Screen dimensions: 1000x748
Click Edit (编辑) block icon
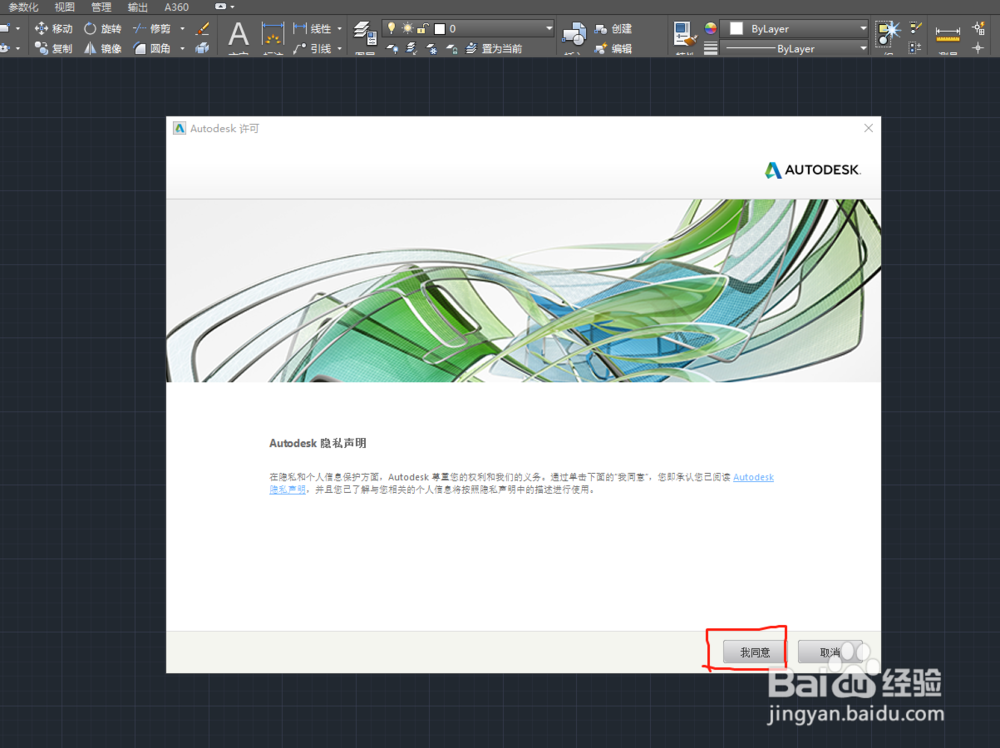tap(613, 48)
